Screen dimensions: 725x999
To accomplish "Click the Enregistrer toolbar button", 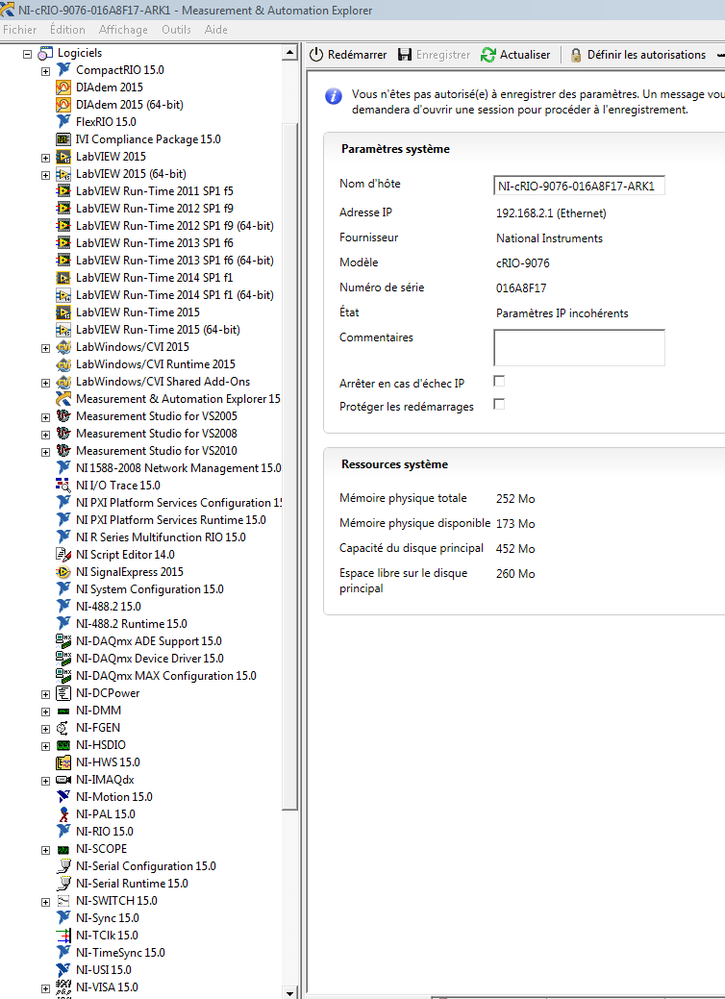I will click(x=434, y=55).
